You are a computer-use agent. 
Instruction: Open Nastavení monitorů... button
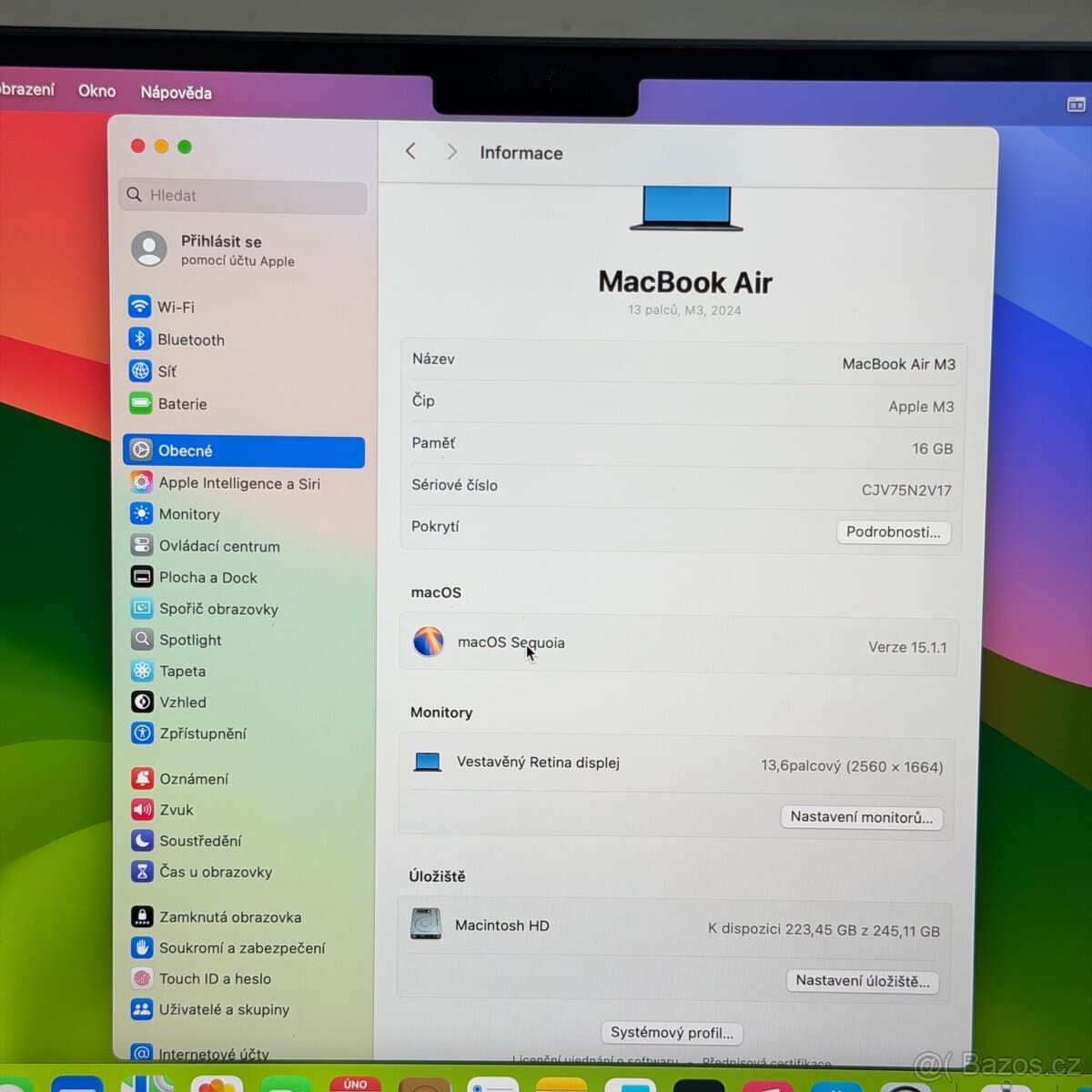(861, 817)
